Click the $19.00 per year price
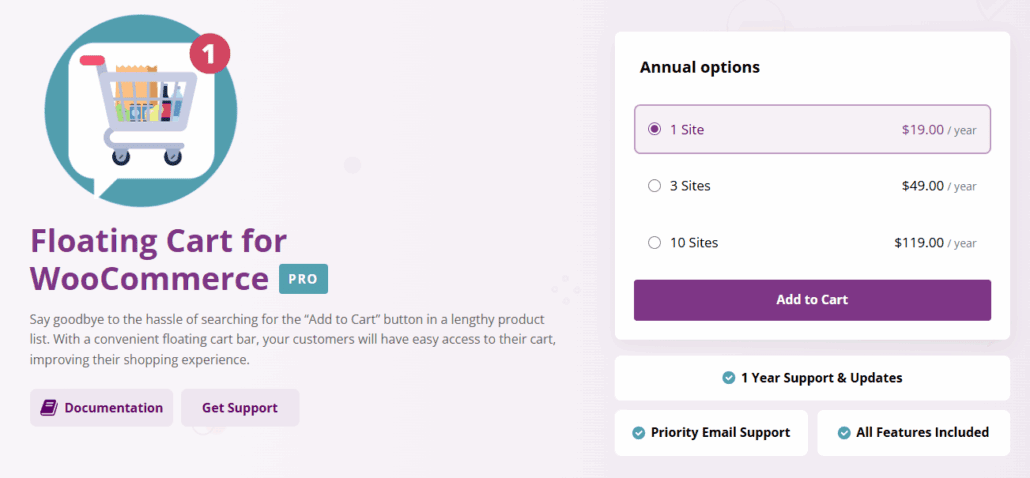The height and width of the screenshot is (478, 1030). (x=939, y=129)
